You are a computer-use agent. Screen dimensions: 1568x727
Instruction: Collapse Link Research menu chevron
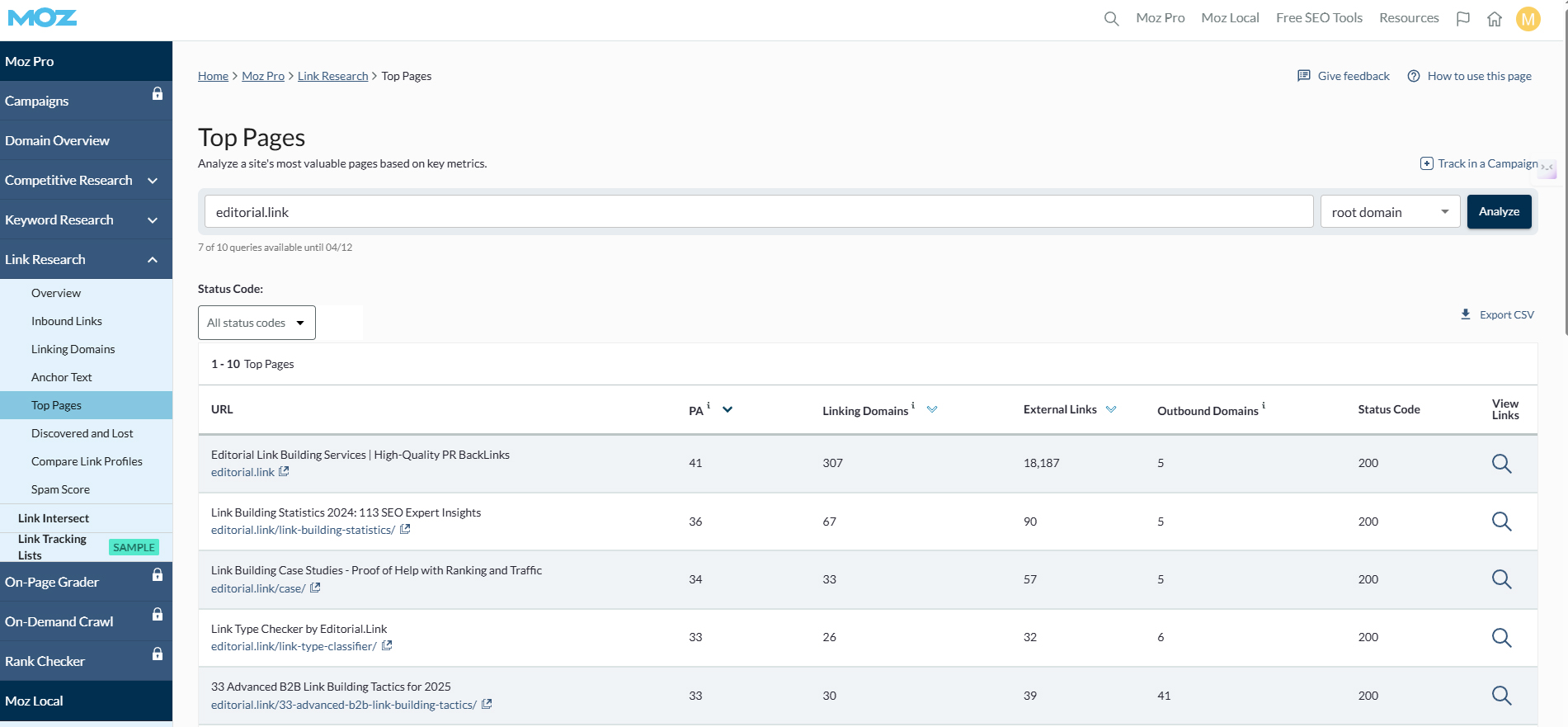[x=153, y=259]
